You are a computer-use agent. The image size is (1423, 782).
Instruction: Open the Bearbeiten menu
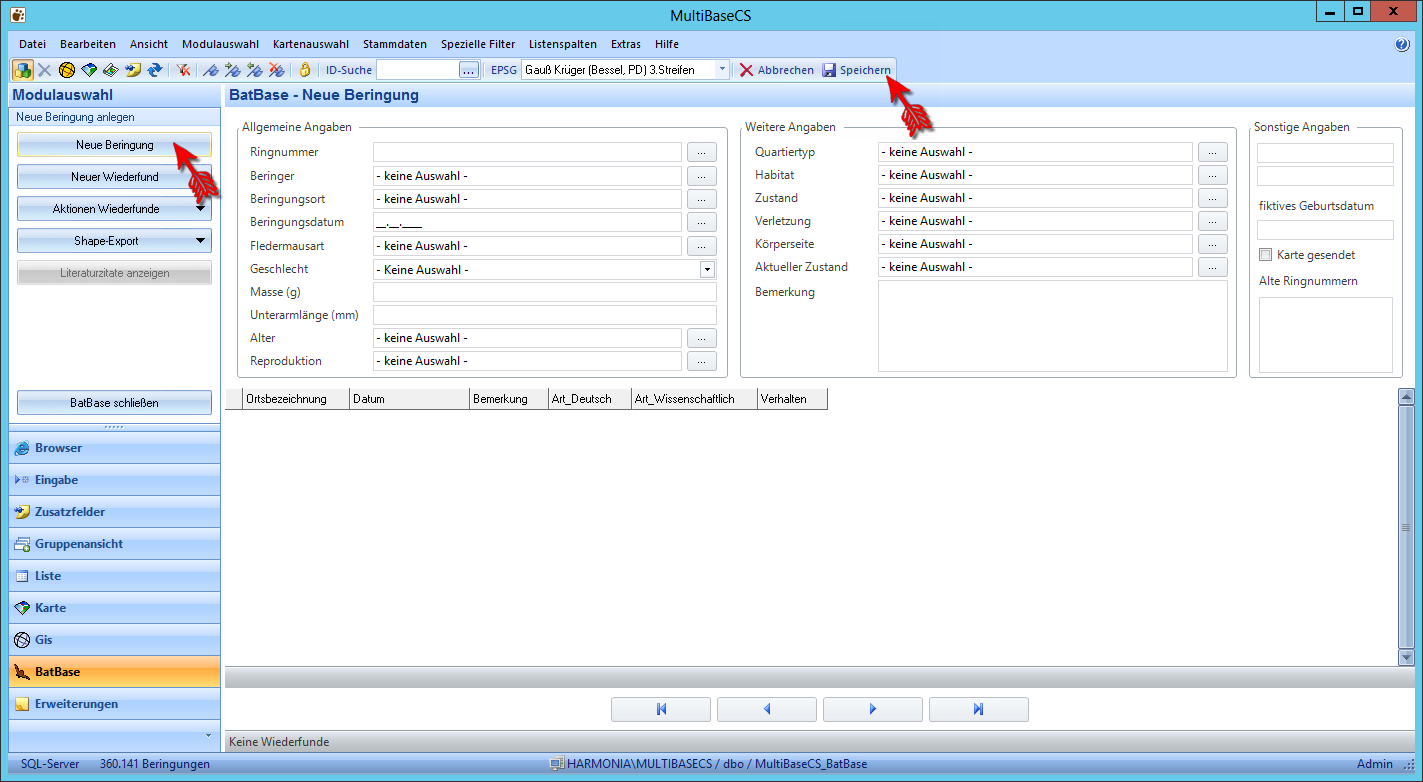(x=88, y=44)
